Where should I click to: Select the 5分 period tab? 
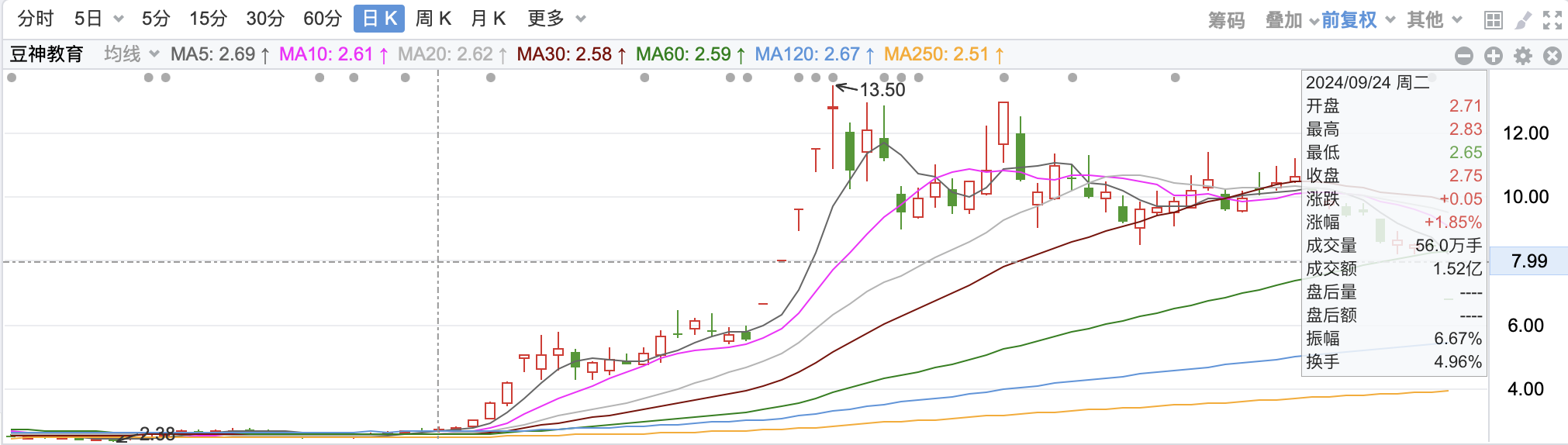(156, 19)
